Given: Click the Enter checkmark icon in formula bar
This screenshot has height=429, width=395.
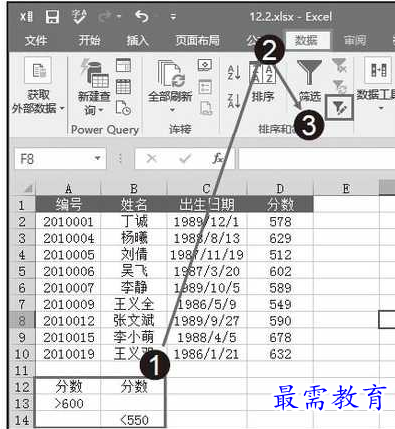Looking at the screenshot, I should pos(185,158).
